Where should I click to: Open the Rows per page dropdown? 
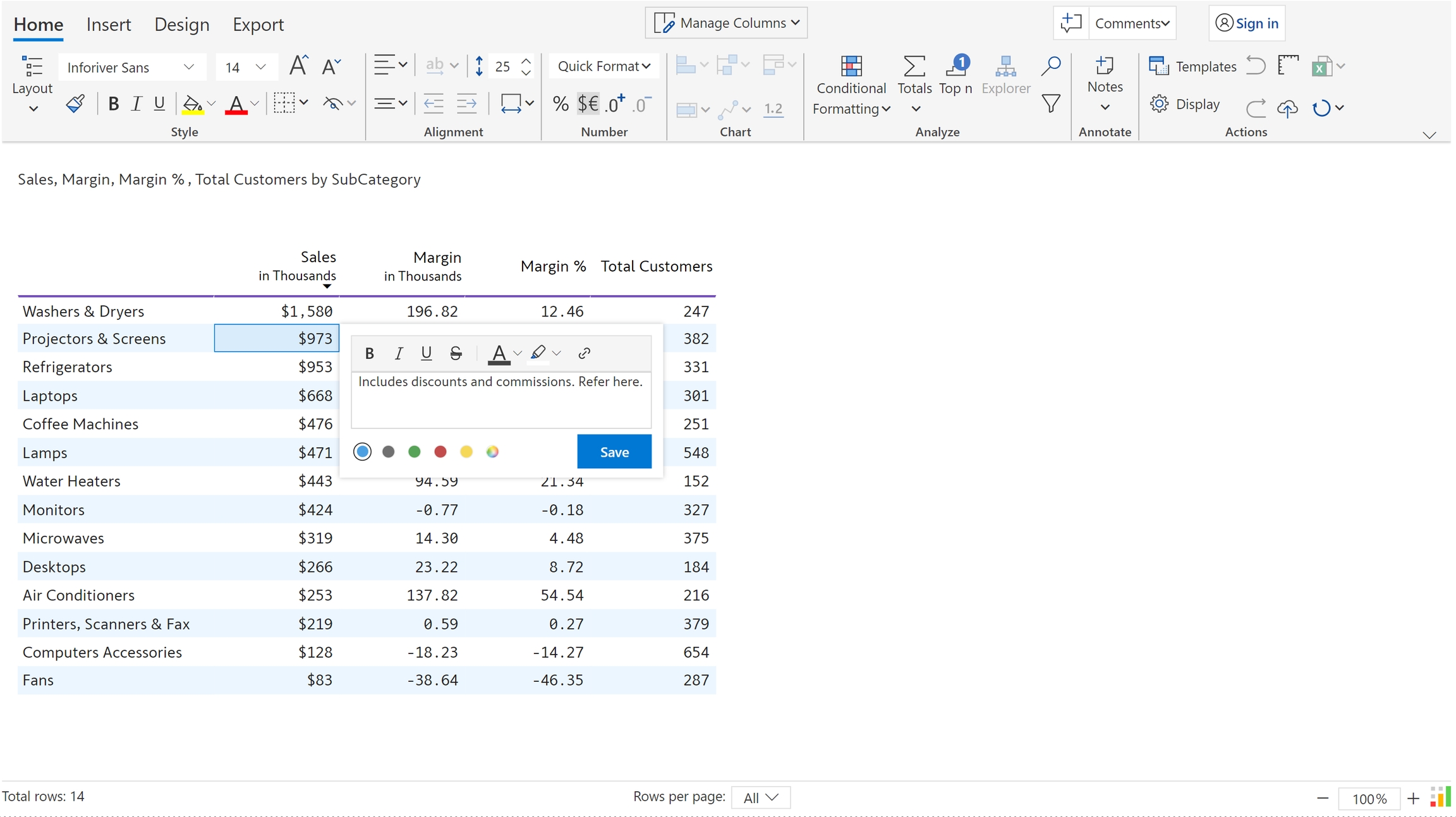tap(760, 797)
